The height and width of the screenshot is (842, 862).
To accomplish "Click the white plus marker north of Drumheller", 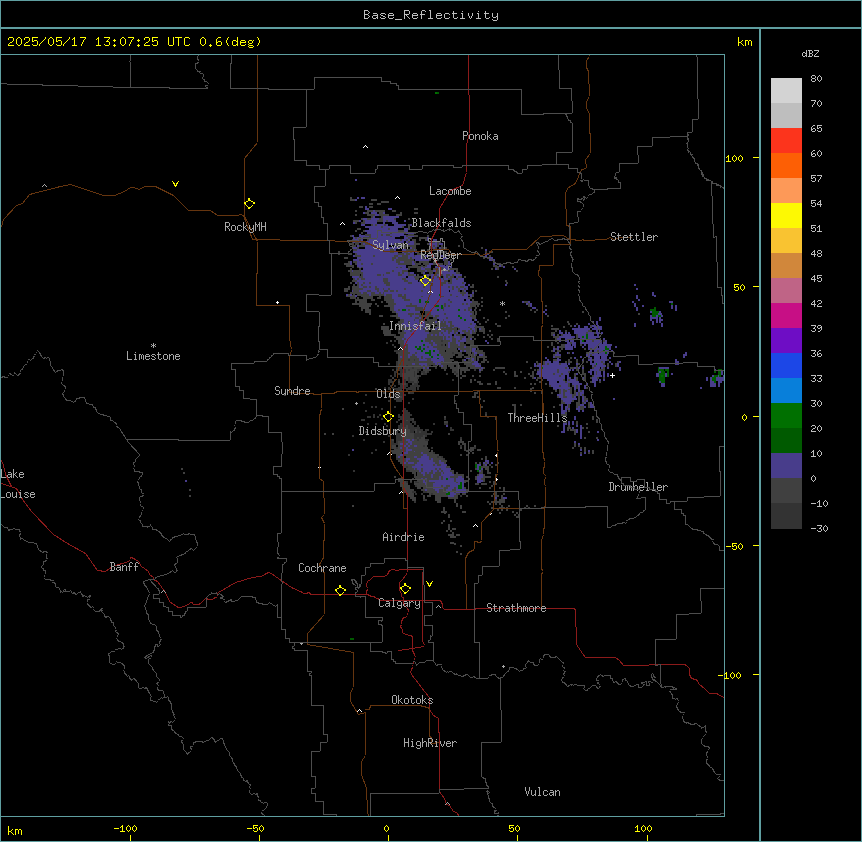I will [x=612, y=375].
